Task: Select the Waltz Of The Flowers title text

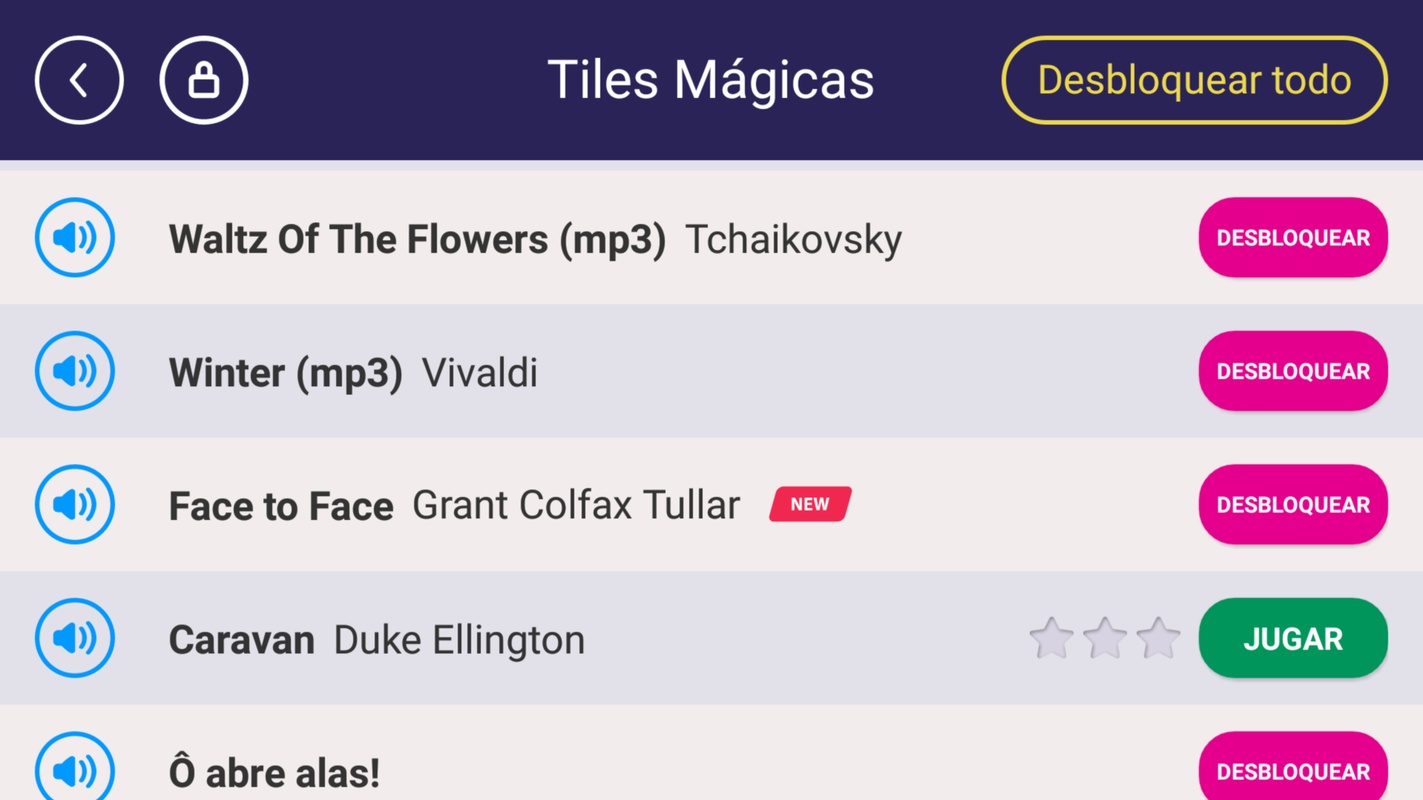Action: click(417, 240)
